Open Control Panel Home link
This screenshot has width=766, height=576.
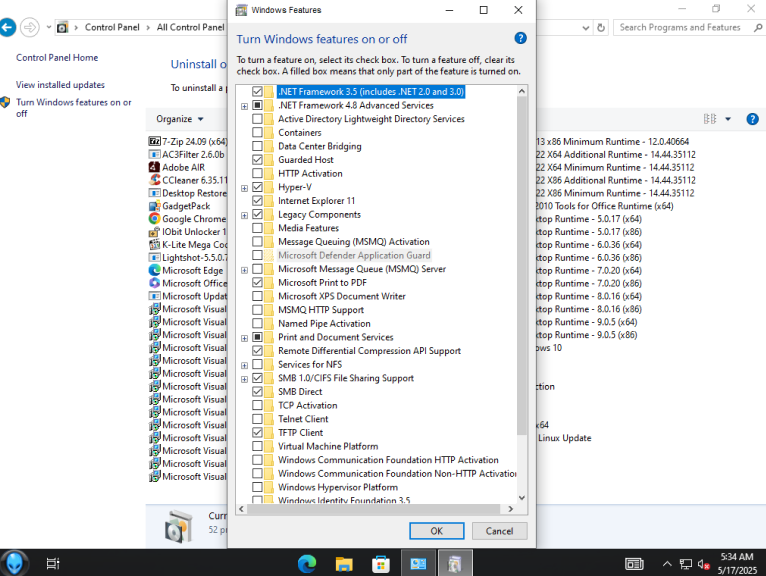[x=57, y=58]
